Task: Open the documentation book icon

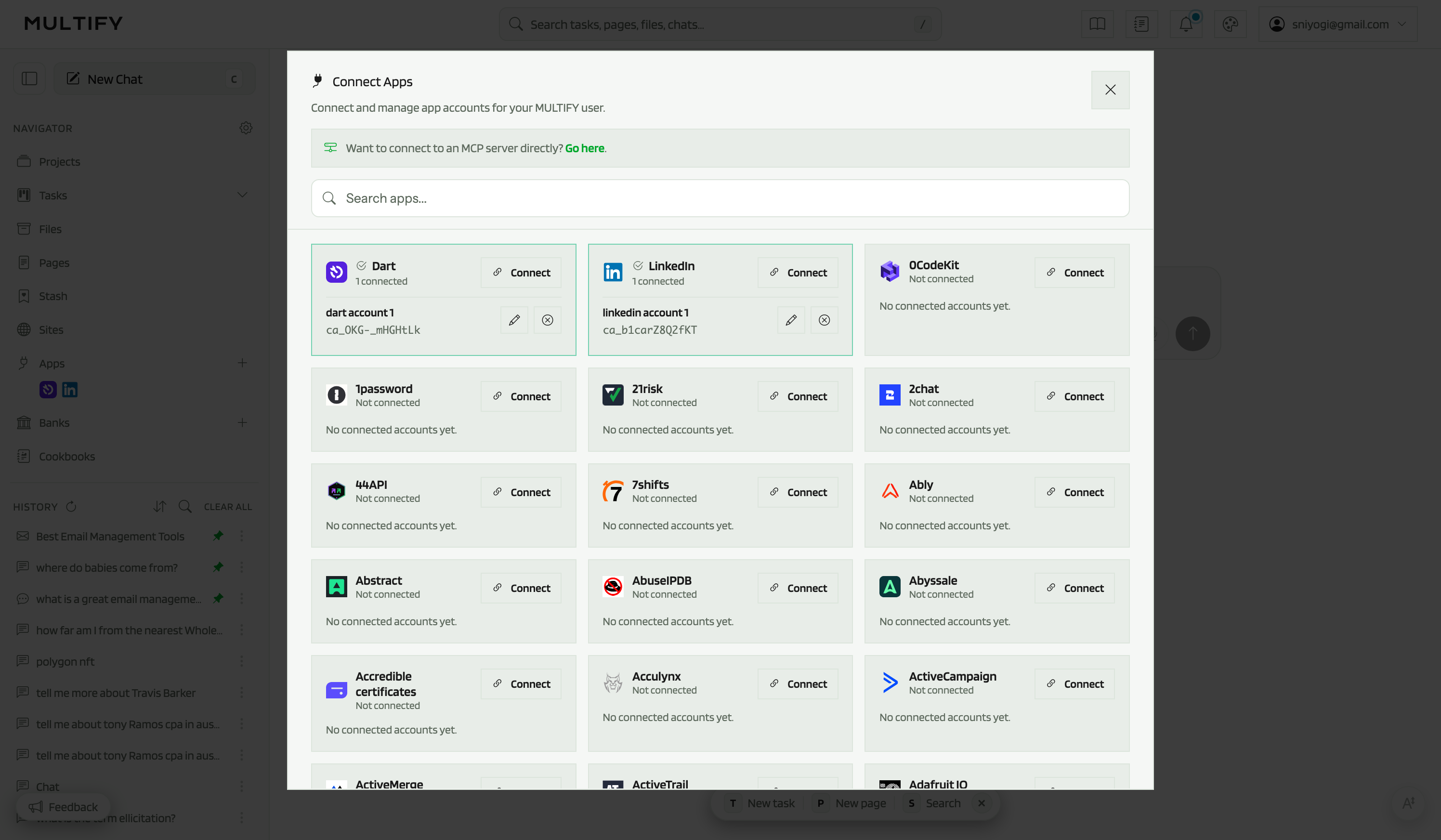Action: (1097, 24)
